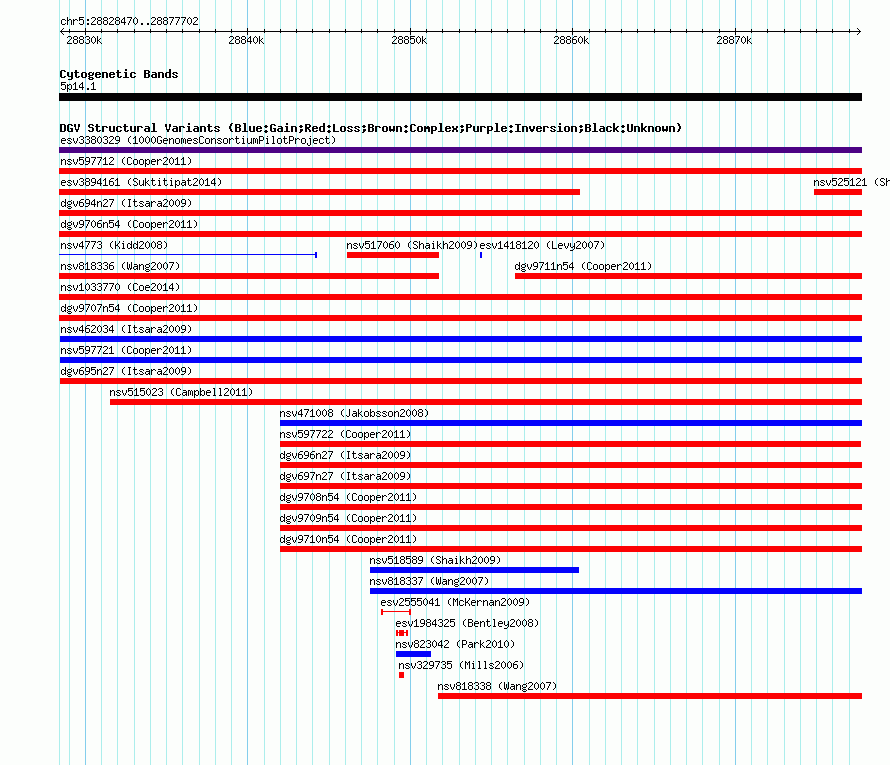The height and width of the screenshot is (765, 890).
Task: Click dgv9710n54 (Cooper2011) label
Action: (348, 539)
